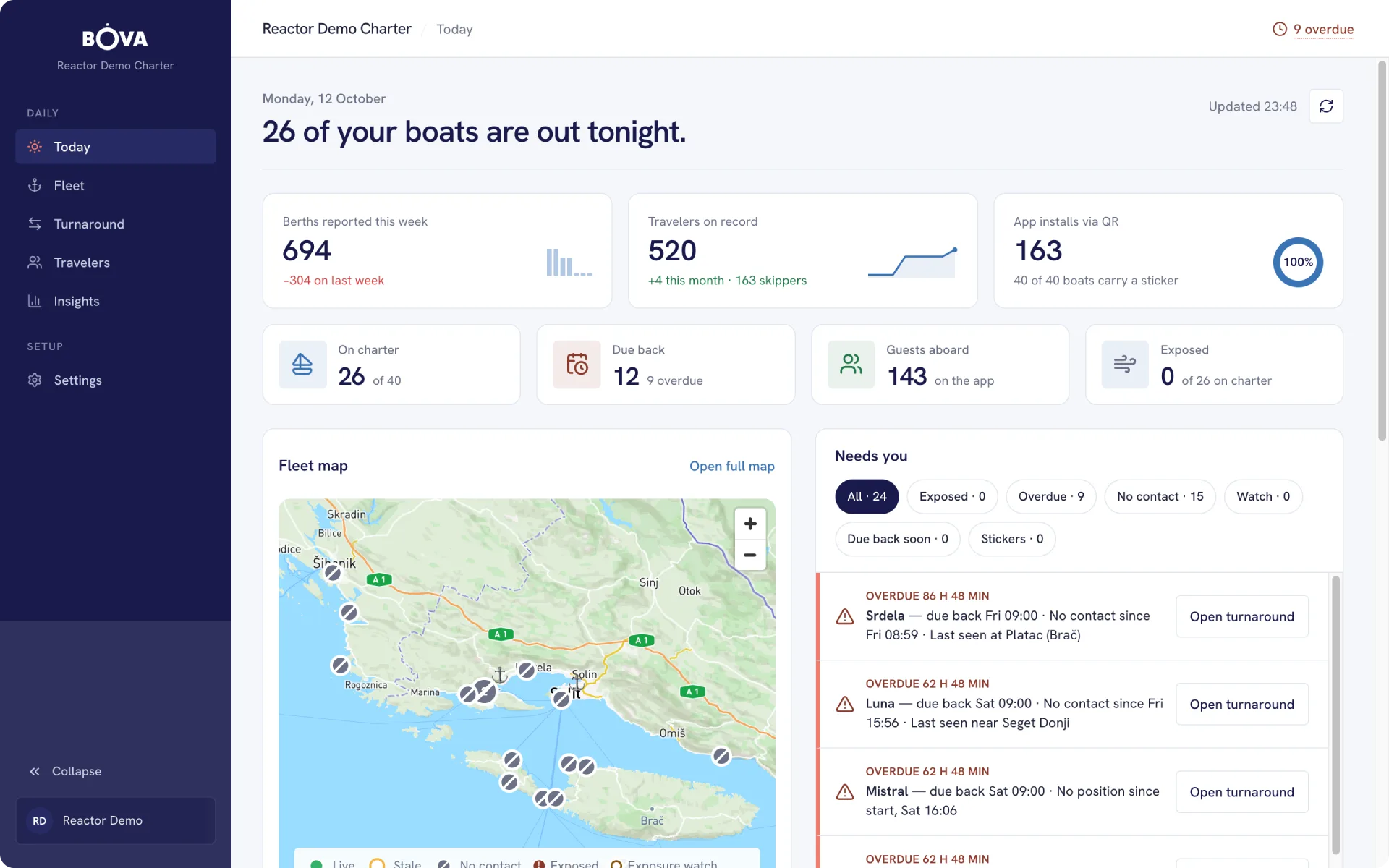This screenshot has height=868, width=1389.
Task: Open the Reactor Demo account menu
Action: pyautogui.click(x=116, y=820)
